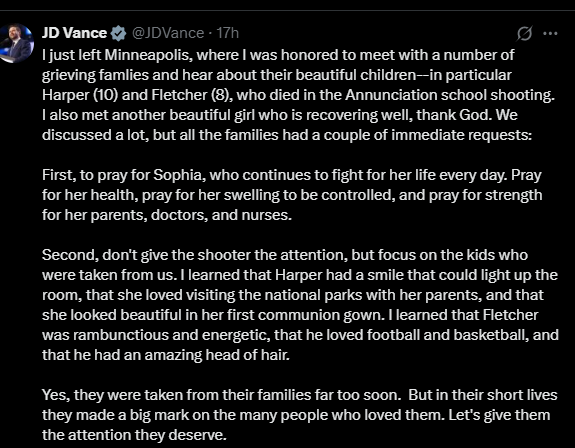This screenshot has width=575, height=448.
Task: Open JD Vance's profile picture
Action: click(16, 43)
